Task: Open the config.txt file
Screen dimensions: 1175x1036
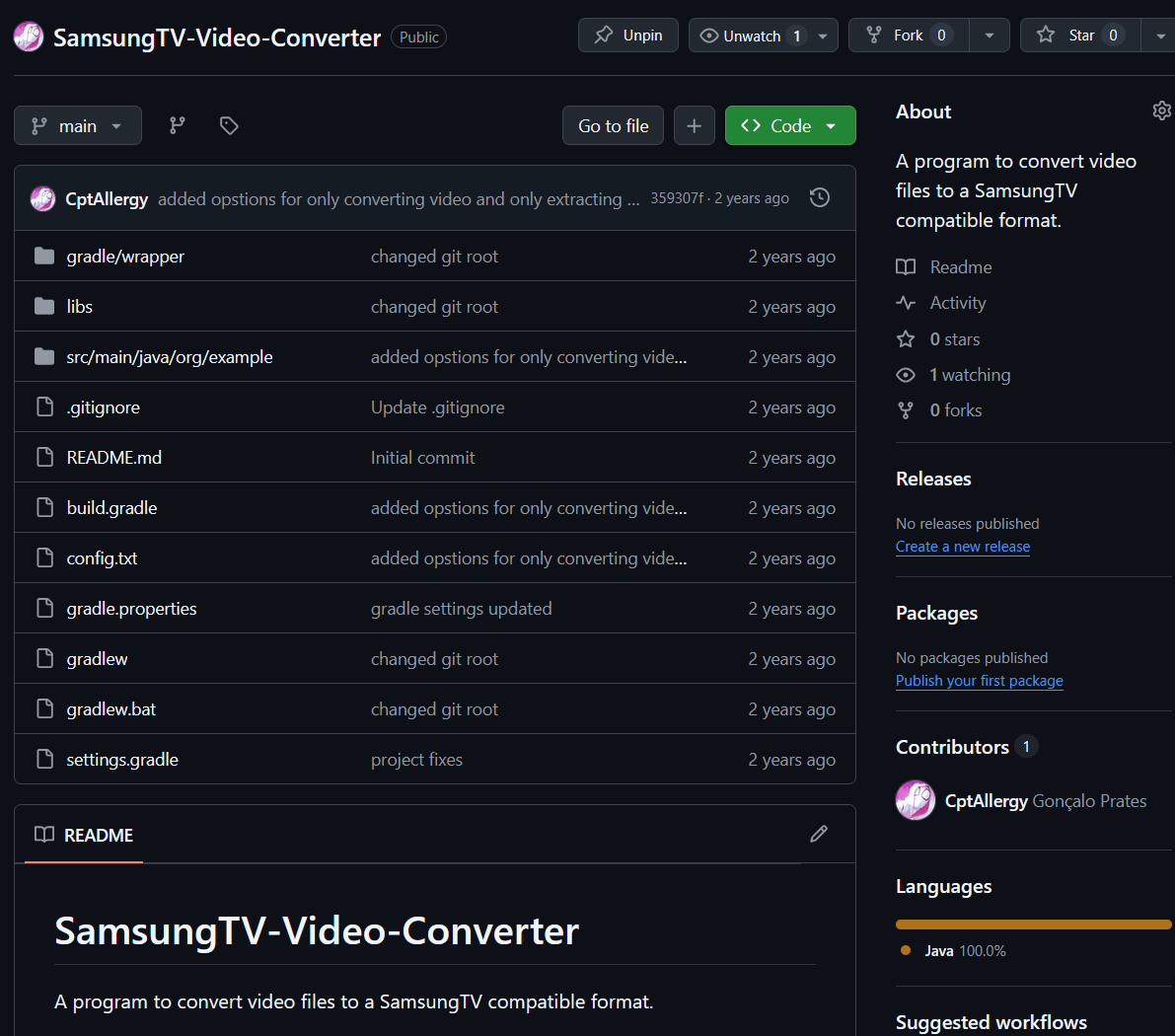Action: [102, 557]
